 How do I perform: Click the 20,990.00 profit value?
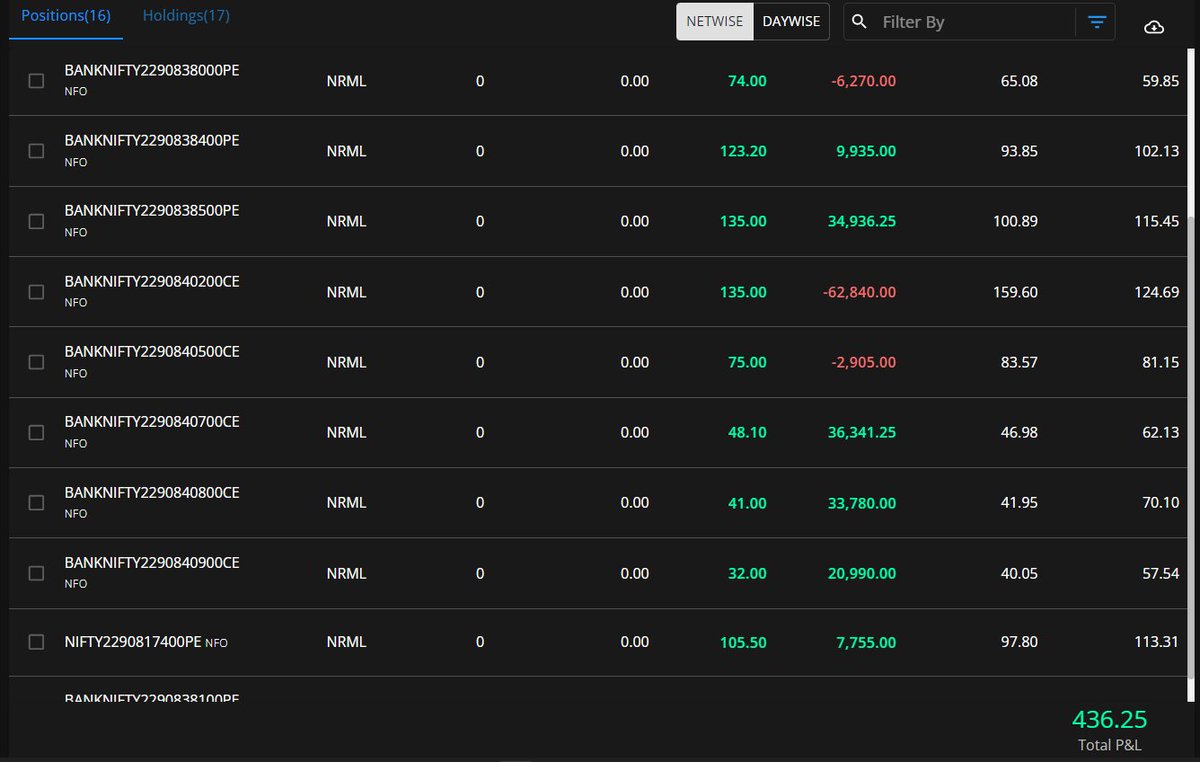click(862, 573)
